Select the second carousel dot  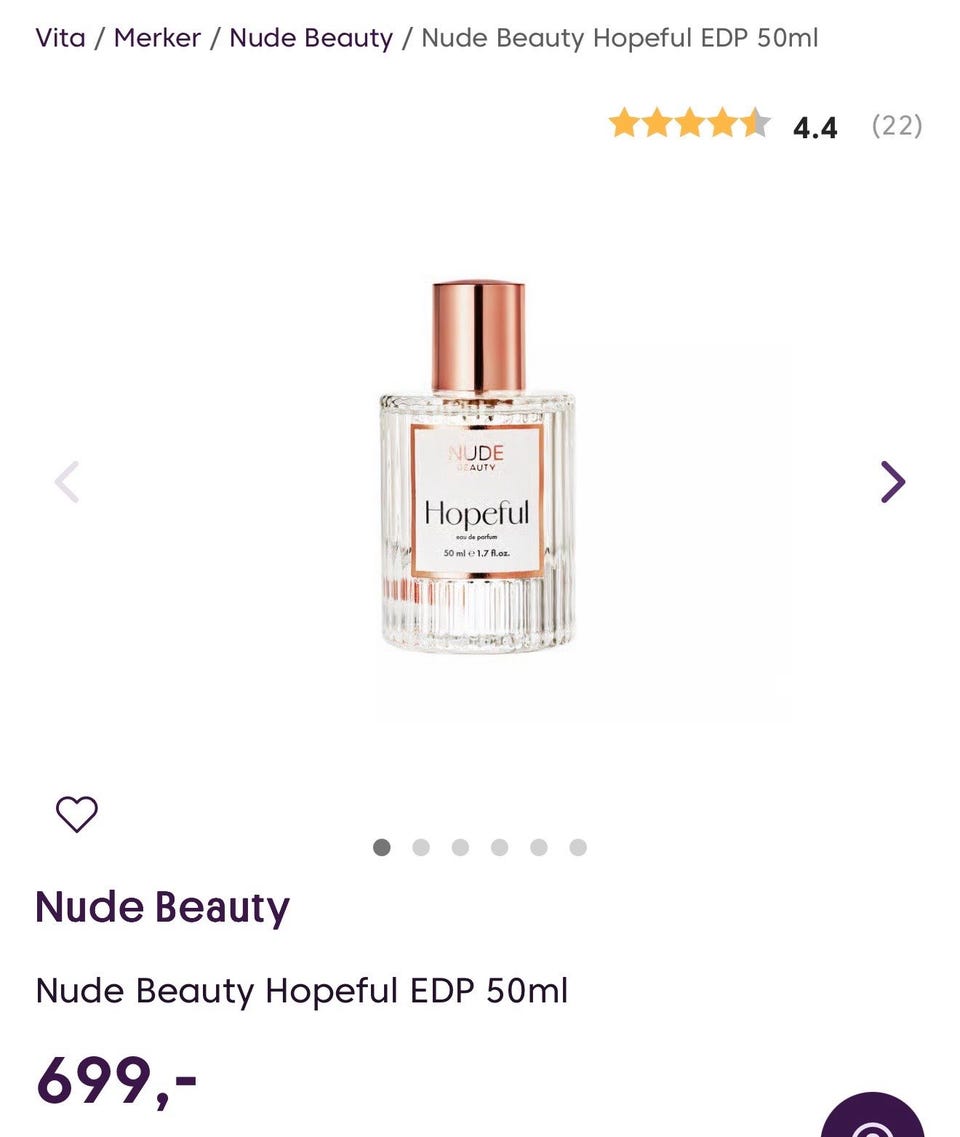421,847
